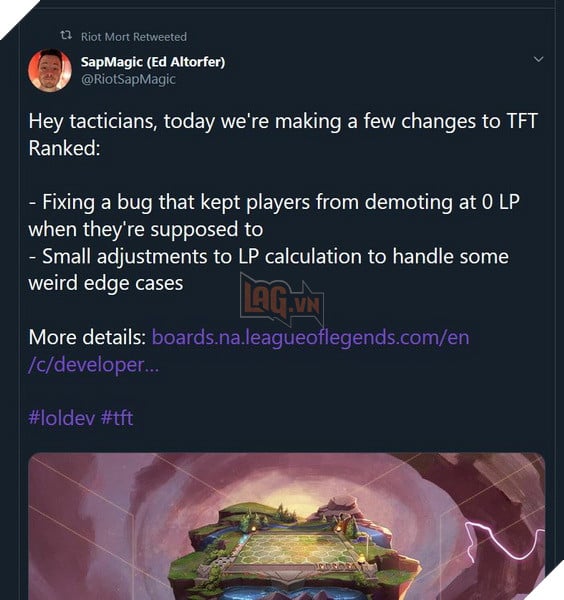Open the boards.na.leagueoflegends.com/en link
Viewport: 564px width, 600px height.
[310, 338]
